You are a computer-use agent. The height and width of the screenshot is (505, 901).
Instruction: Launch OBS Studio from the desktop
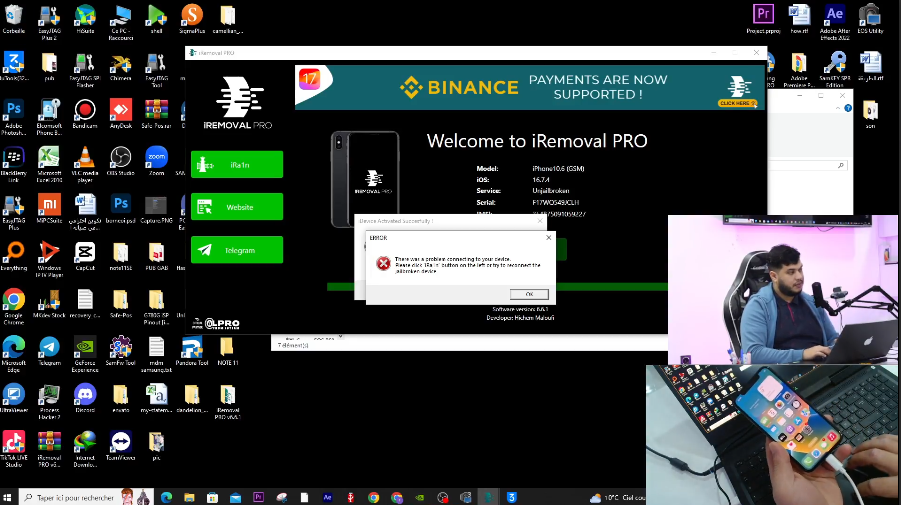click(121, 161)
